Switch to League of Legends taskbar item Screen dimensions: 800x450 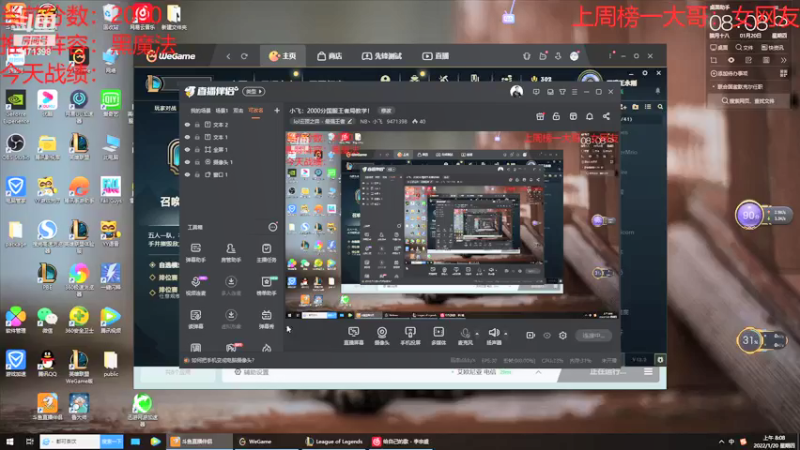coord(334,441)
